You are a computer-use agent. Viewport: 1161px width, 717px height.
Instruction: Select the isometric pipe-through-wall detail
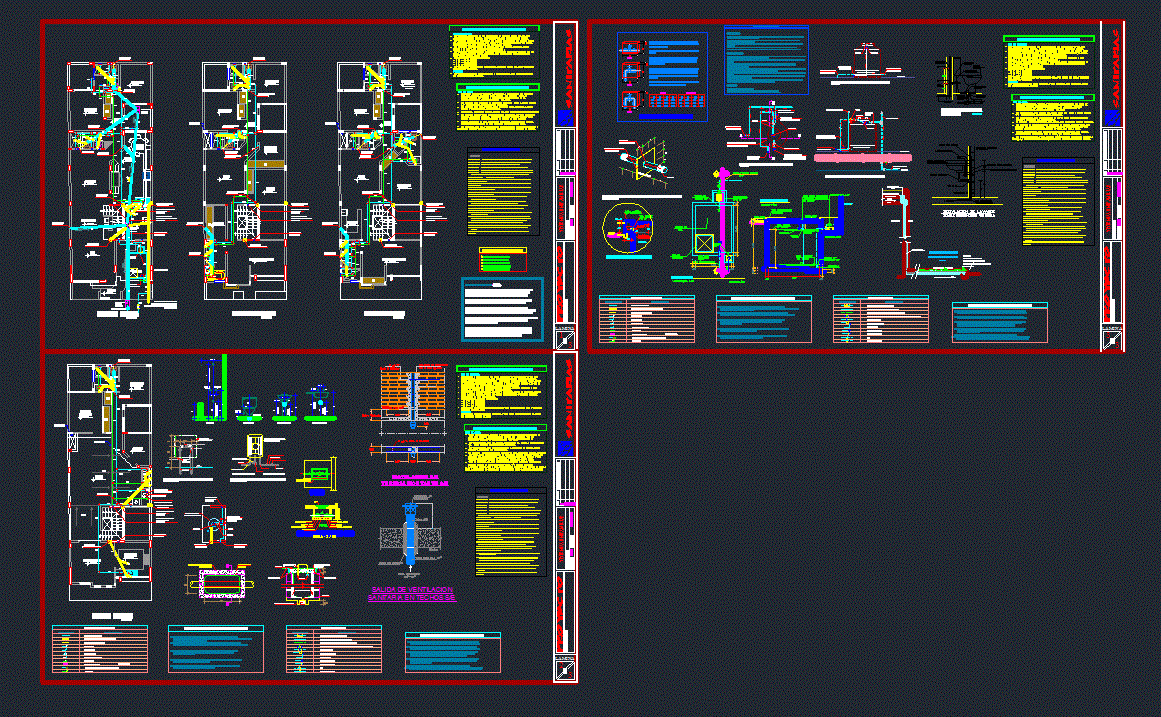tap(637, 163)
